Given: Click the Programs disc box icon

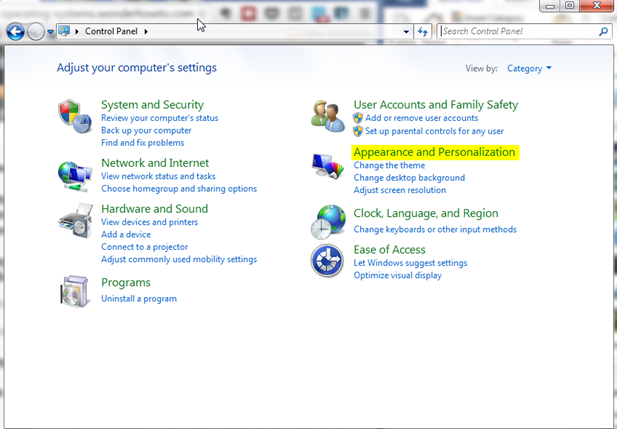Looking at the screenshot, I should pos(74,292).
